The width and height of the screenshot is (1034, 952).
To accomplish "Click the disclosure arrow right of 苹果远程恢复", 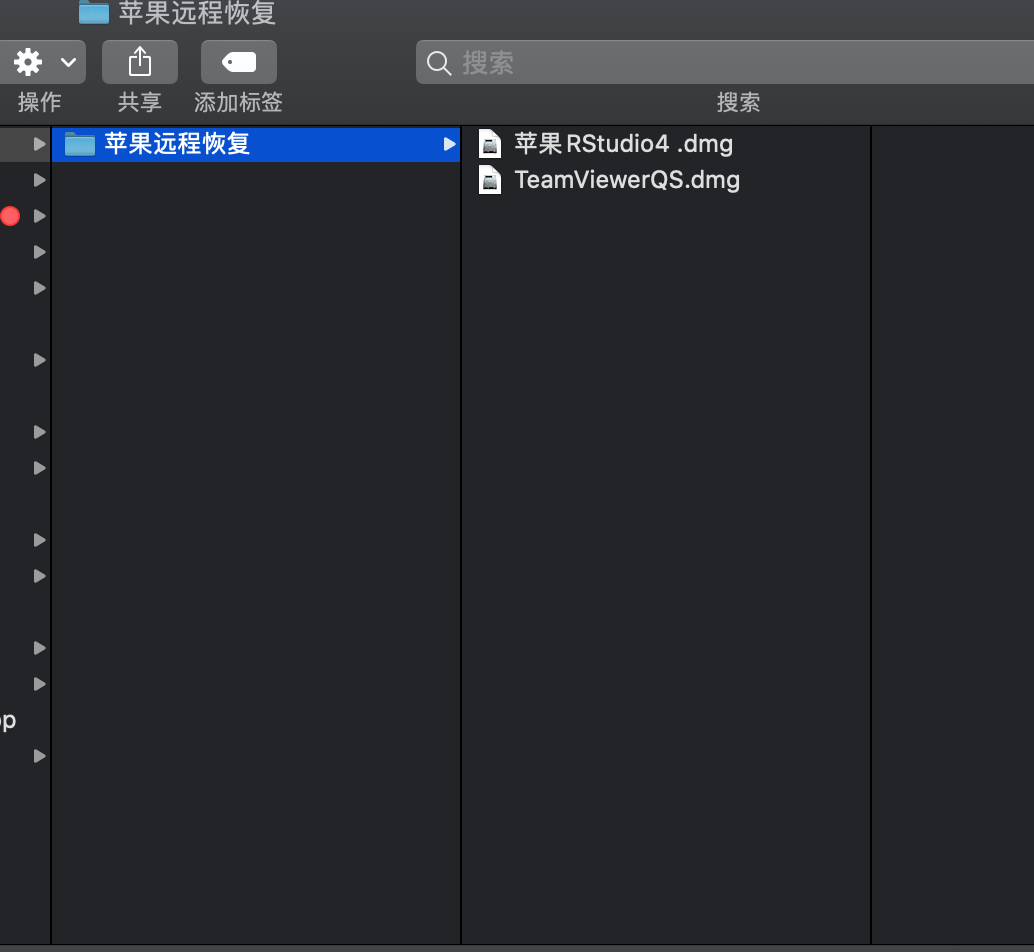I will [x=448, y=143].
